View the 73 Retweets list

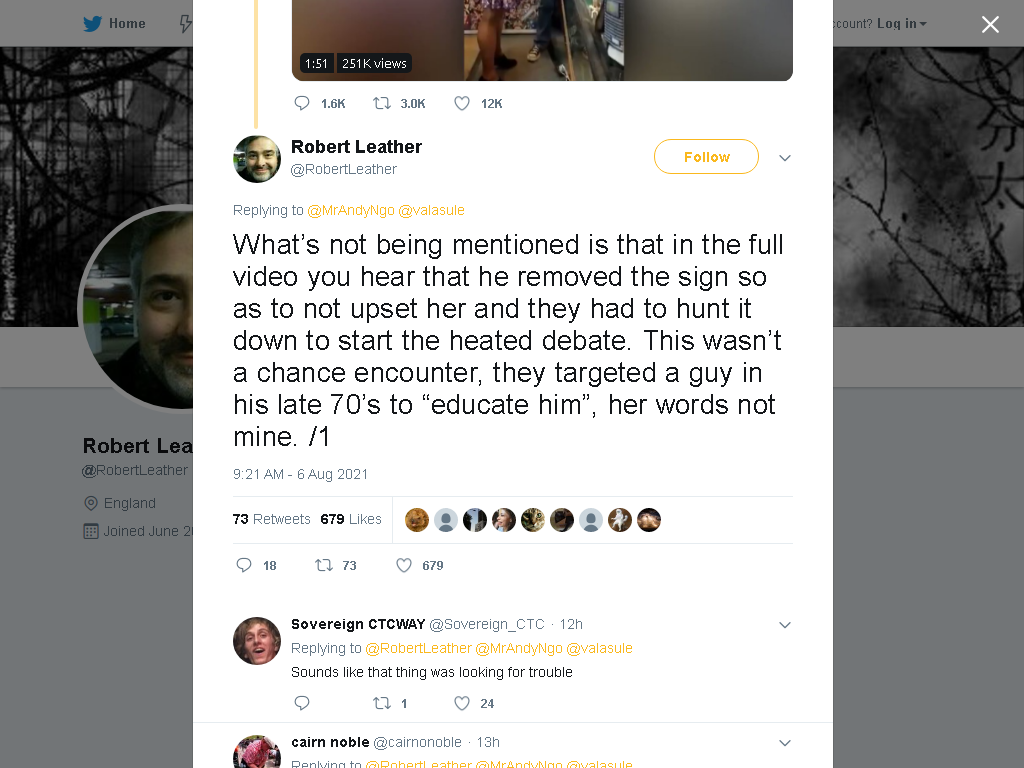coord(271,519)
